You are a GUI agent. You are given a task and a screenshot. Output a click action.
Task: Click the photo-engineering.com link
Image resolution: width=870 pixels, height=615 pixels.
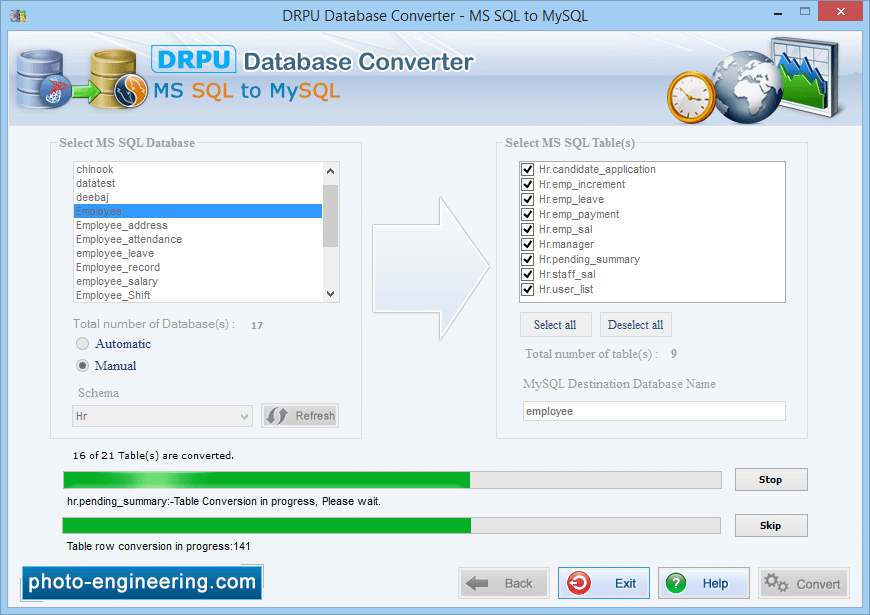pos(142,582)
